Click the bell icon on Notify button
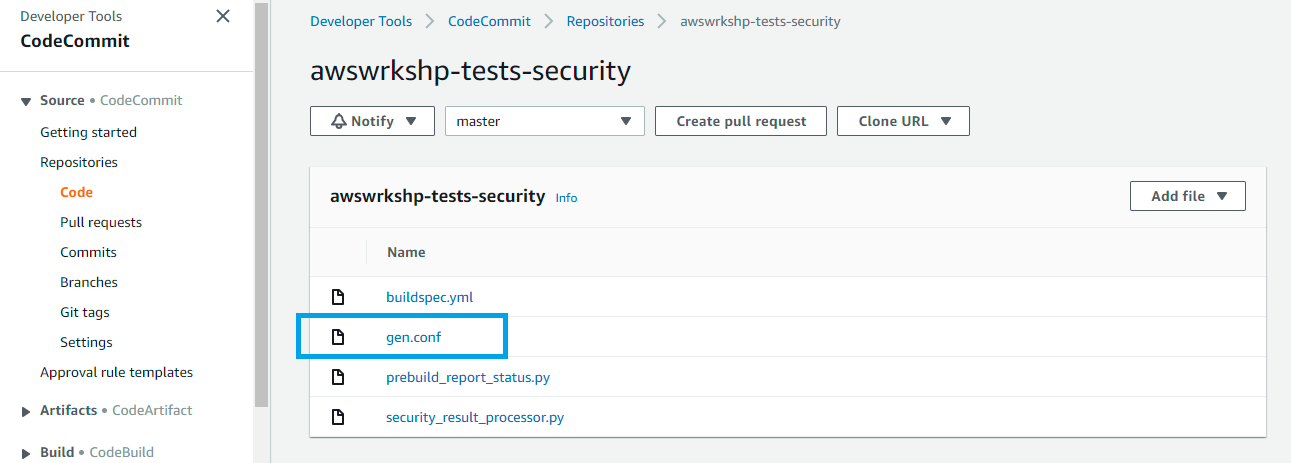Image resolution: width=1291 pixels, height=463 pixels. 339,121
